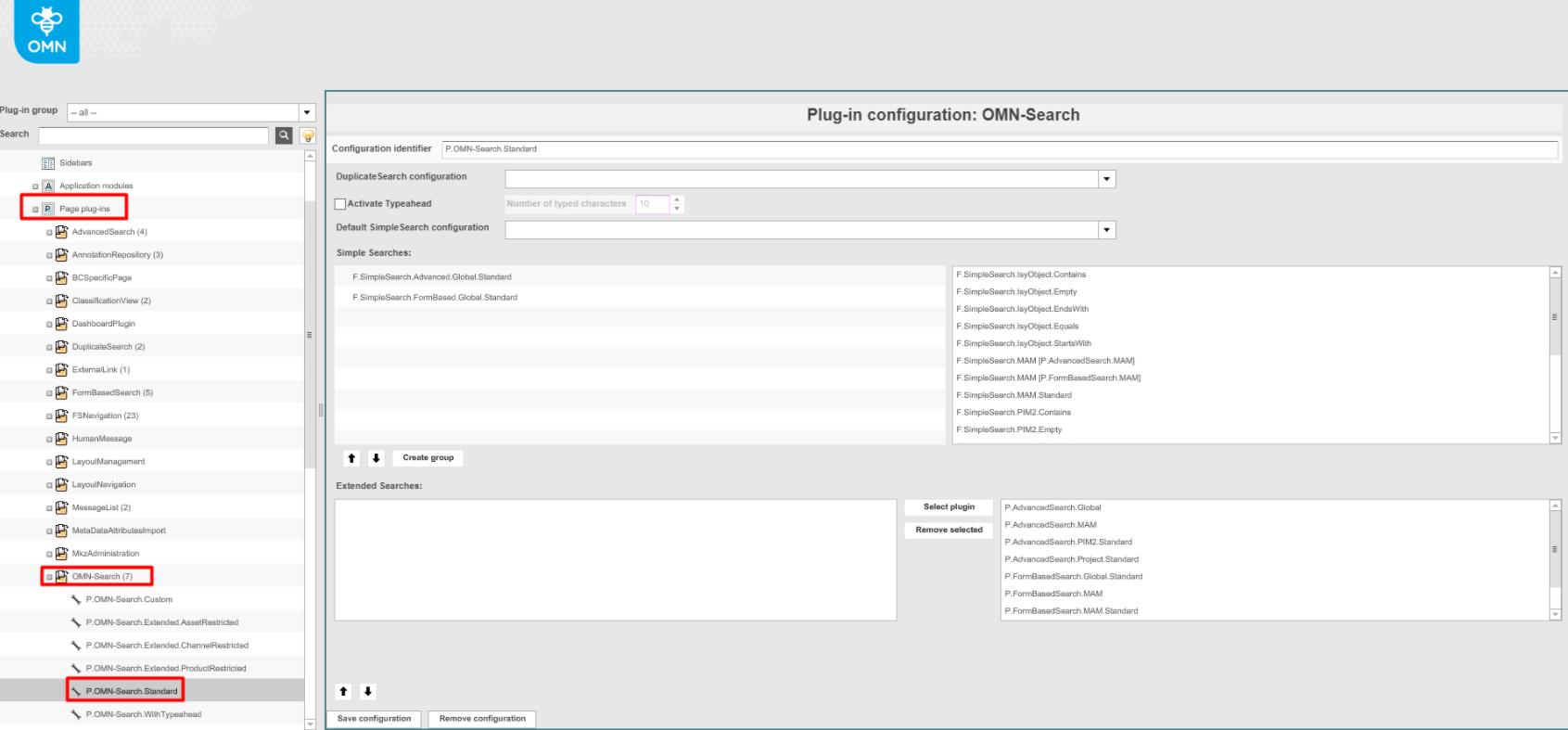Click the FormBasedSearch plug-in icon
The height and width of the screenshot is (730, 1568).
pyautogui.click(x=61, y=392)
